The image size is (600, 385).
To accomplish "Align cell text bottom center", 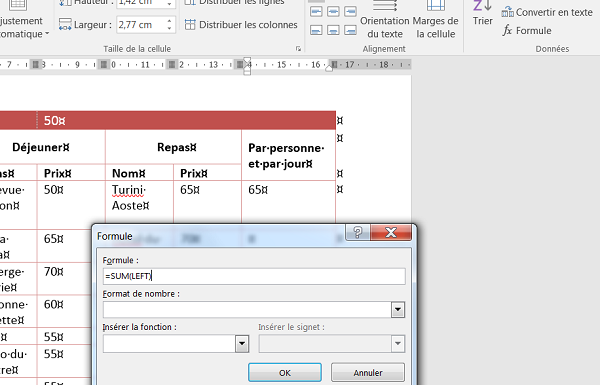I will pos(333,30).
